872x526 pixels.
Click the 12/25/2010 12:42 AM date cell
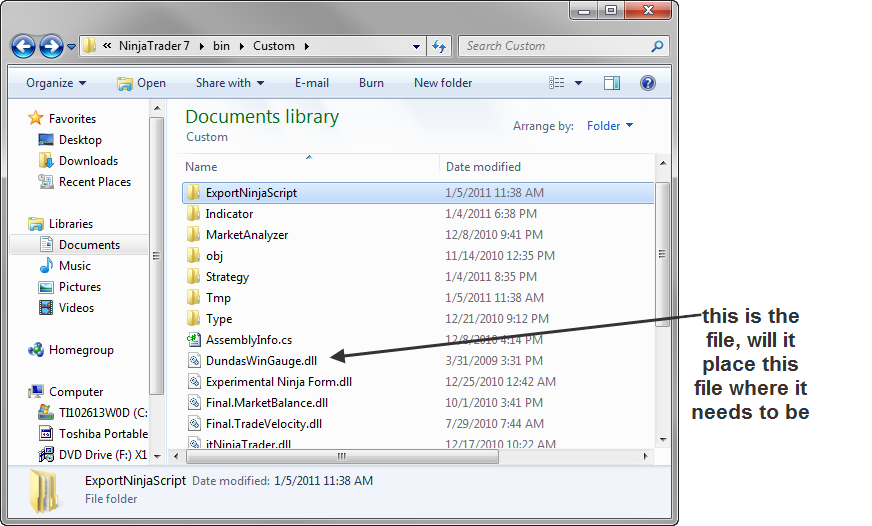[500, 381]
